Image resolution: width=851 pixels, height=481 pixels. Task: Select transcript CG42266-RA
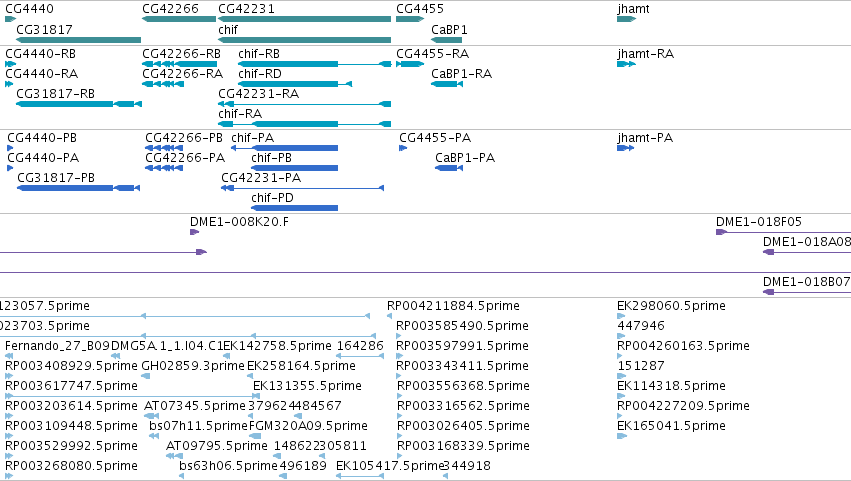tap(183, 73)
